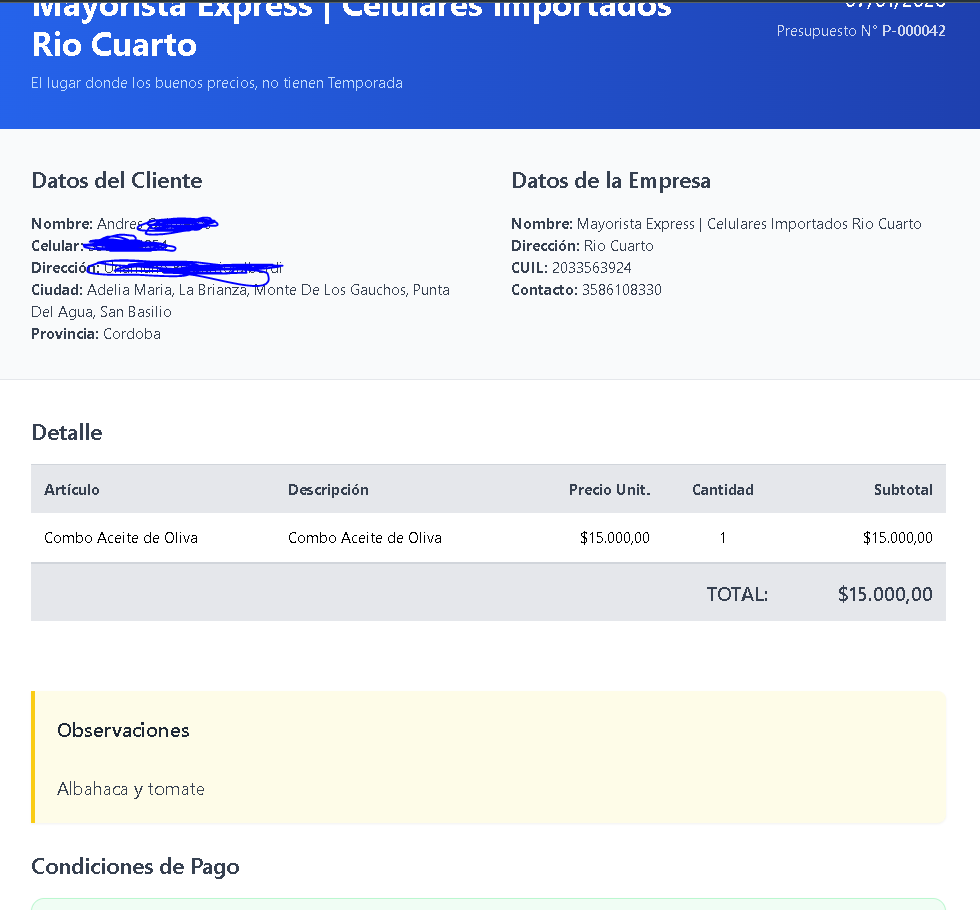The height and width of the screenshot is (910, 980).
Task: Select the Datos de la Empresa heading
Action: tap(611, 181)
